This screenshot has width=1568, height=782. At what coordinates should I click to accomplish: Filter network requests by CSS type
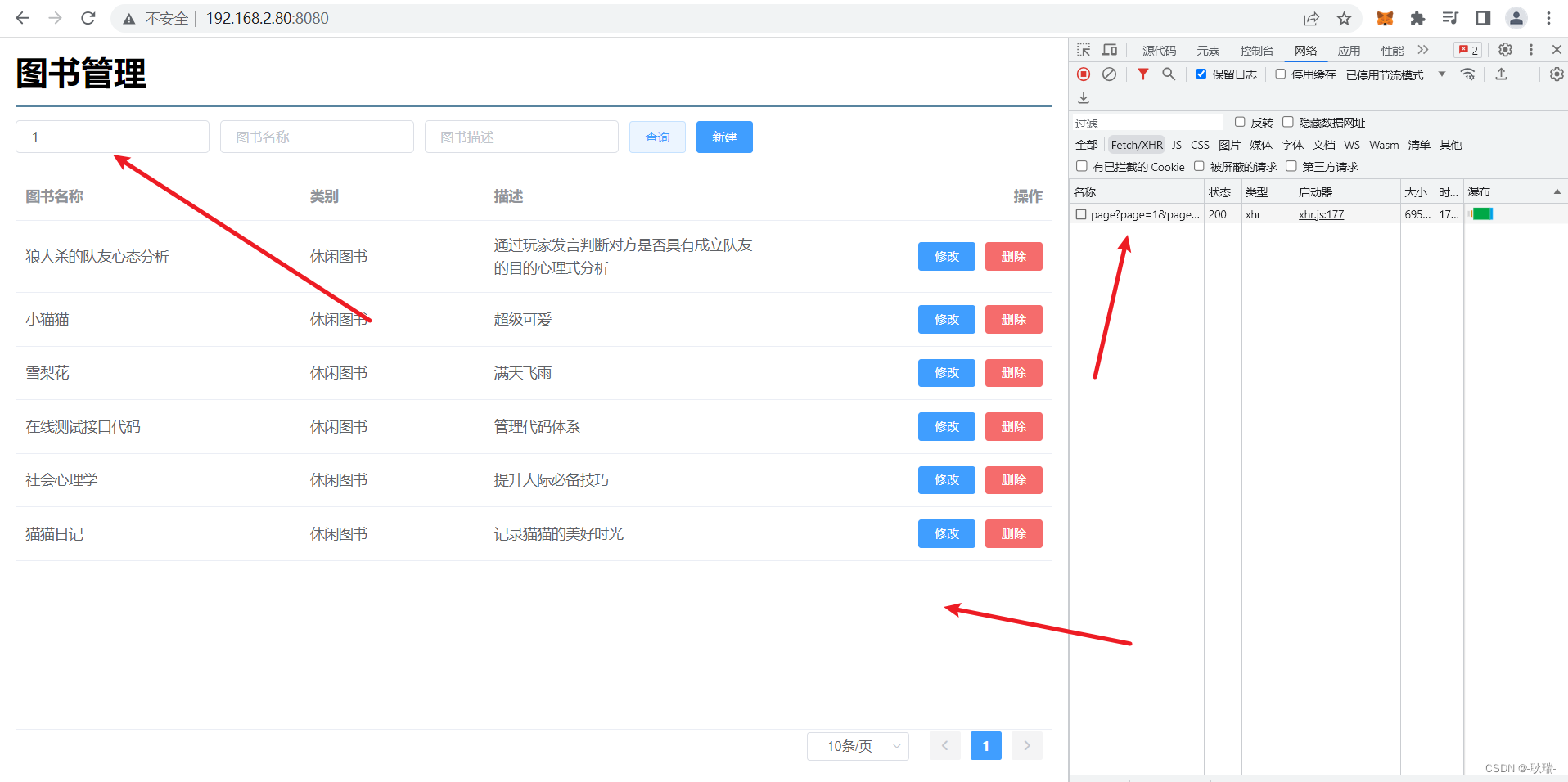(1200, 145)
